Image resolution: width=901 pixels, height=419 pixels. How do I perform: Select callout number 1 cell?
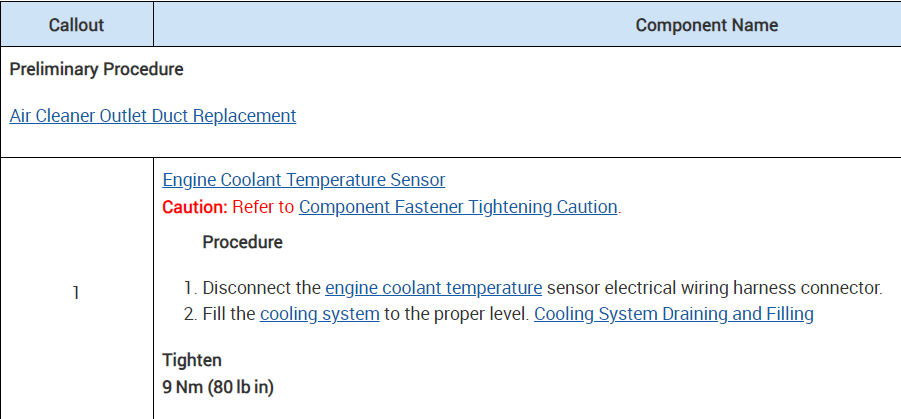(x=76, y=293)
